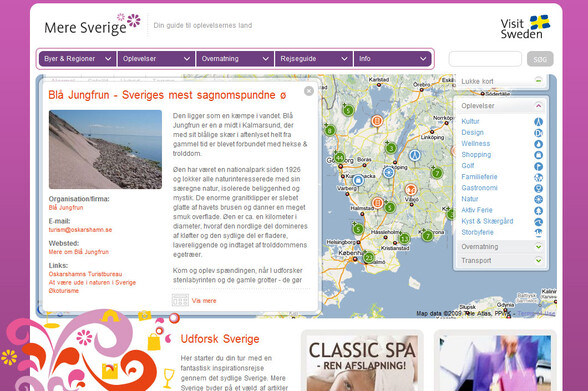Click the Aktiv Ferie category icon
588x391 pixels.
(x=538, y=211)
